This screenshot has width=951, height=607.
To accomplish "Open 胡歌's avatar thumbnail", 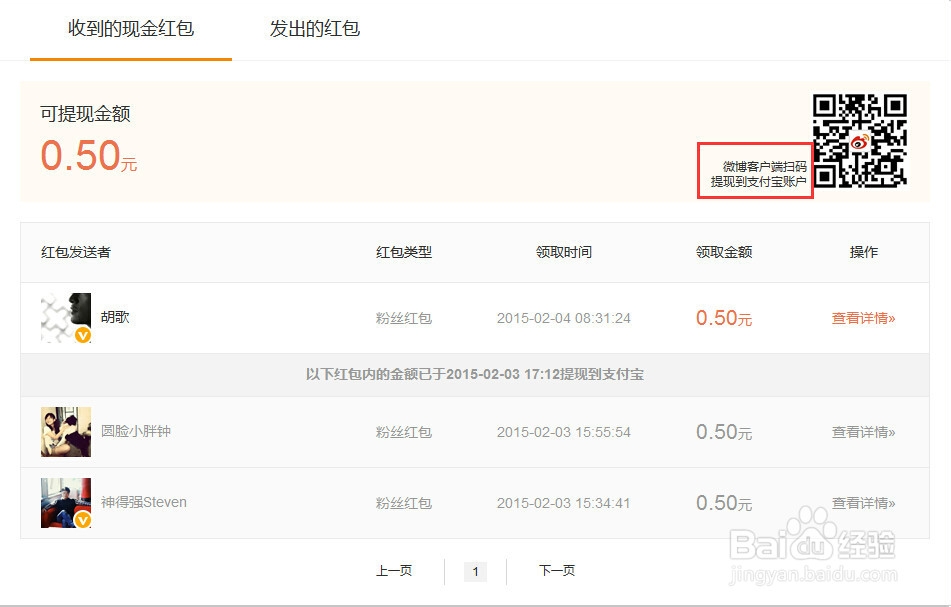I will pyautogui.click(x=66, y=318).
